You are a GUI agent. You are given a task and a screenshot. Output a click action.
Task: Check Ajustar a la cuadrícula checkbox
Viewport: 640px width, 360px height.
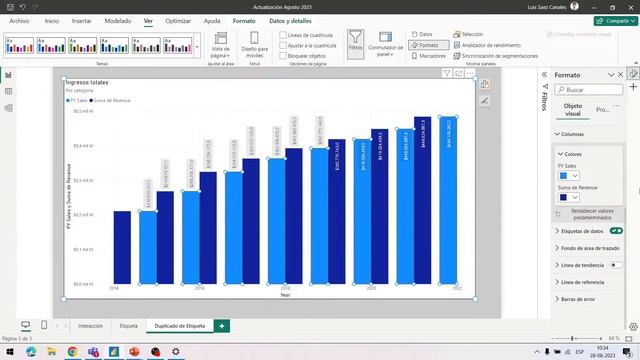click(283, 45)
